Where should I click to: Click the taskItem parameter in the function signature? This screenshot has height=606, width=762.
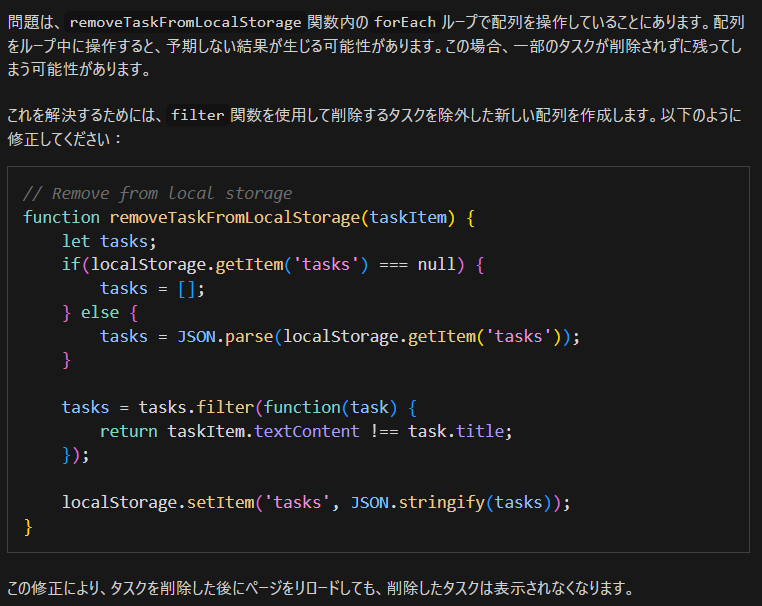(x=408, y=217)
